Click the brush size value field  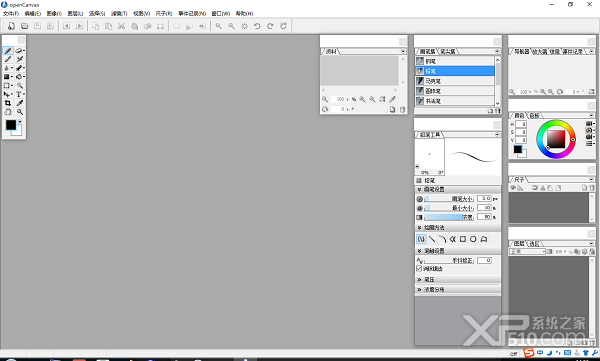pos(484,199)
